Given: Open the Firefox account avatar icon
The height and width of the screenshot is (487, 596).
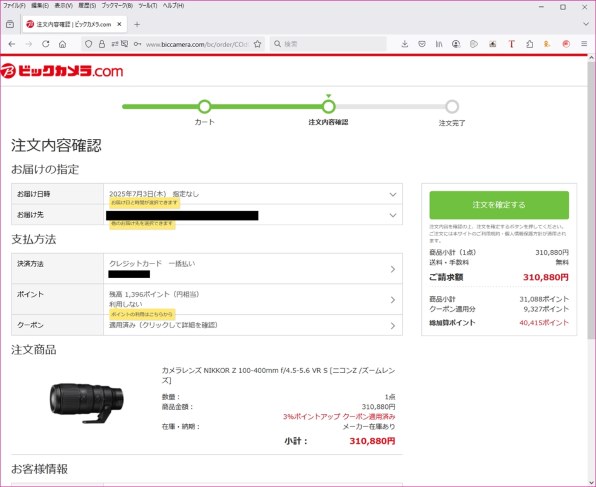Looking at the screenshot, I should tap(456, 44).
